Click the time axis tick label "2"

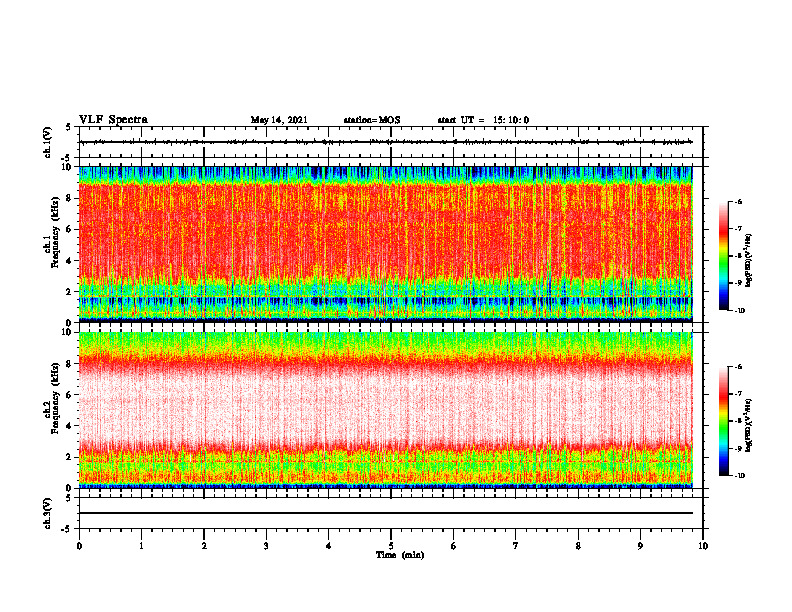pos(204,546)
